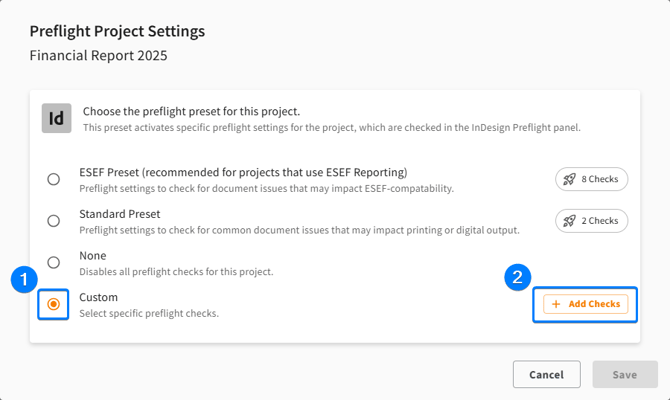Screen dimensions: 670x400
Task: Select the ESEF Preset radio button
Action: click(53, 179)
